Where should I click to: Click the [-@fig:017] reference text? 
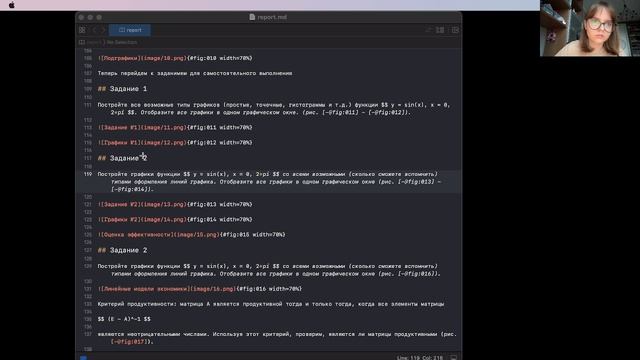(131, 342)
